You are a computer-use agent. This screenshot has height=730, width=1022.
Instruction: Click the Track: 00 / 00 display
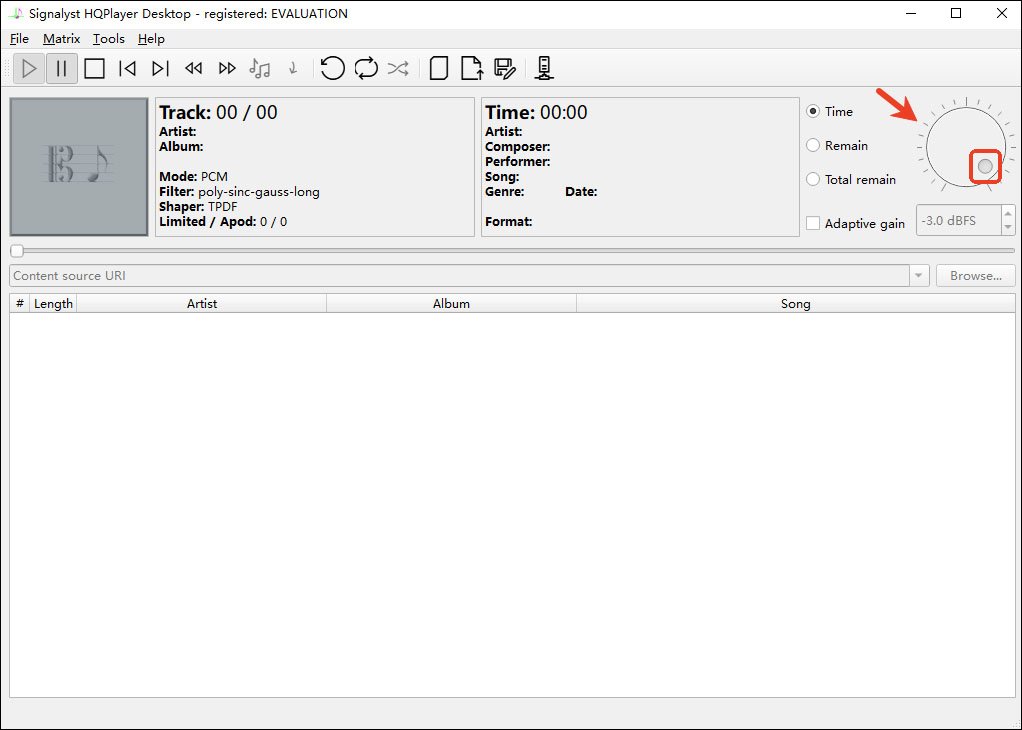(x=218, y=112)
